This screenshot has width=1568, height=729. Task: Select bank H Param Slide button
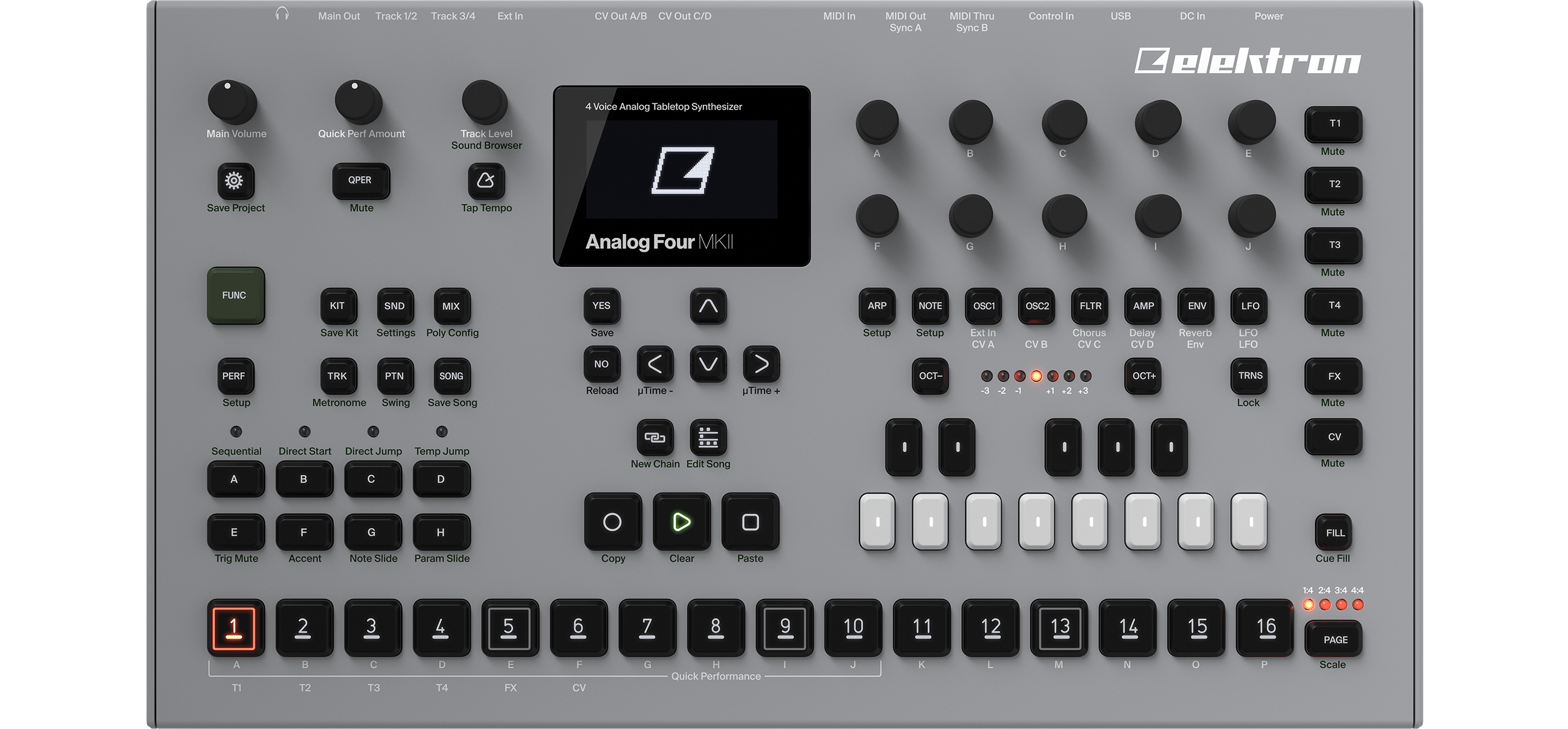[442, 532]
